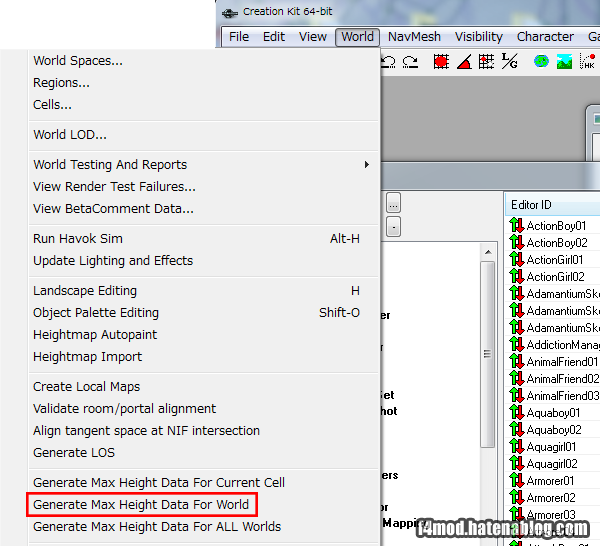Select Heightmap Autopaint entry
Screen dimensions: 600x546
pyautogui.click(x=204, y=334)
